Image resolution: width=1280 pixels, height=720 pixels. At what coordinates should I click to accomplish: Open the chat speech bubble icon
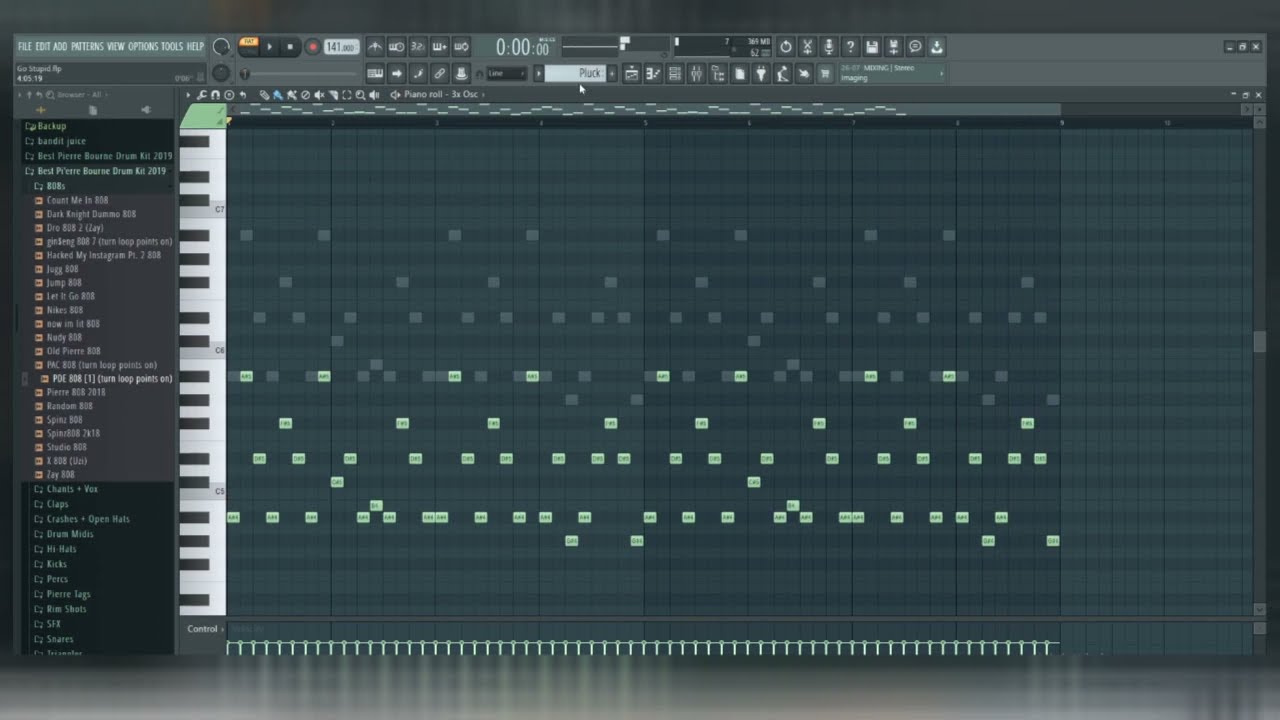click(x=915, y=47)
